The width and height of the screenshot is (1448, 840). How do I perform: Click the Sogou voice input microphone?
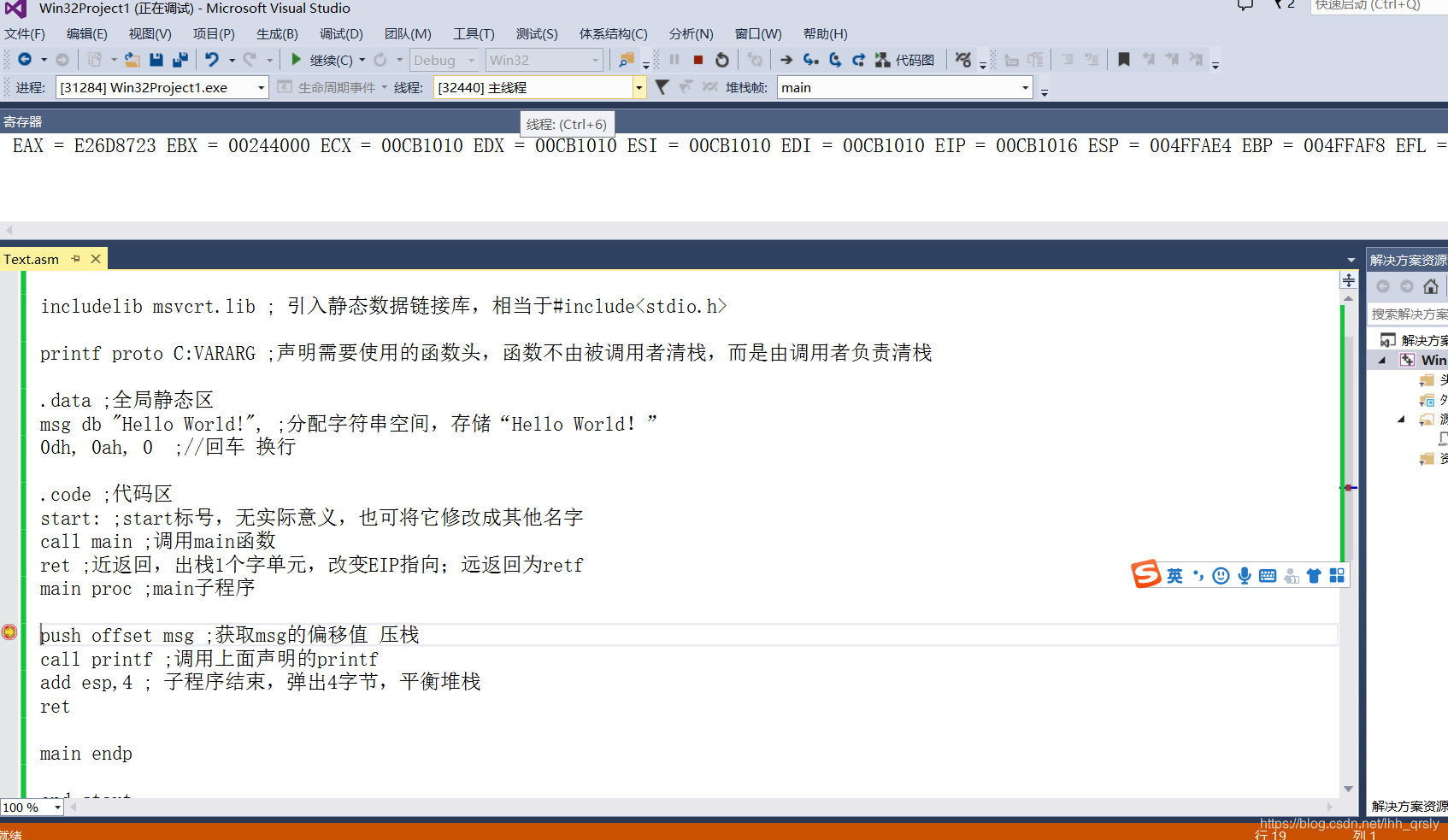[x=1245, y=576]
